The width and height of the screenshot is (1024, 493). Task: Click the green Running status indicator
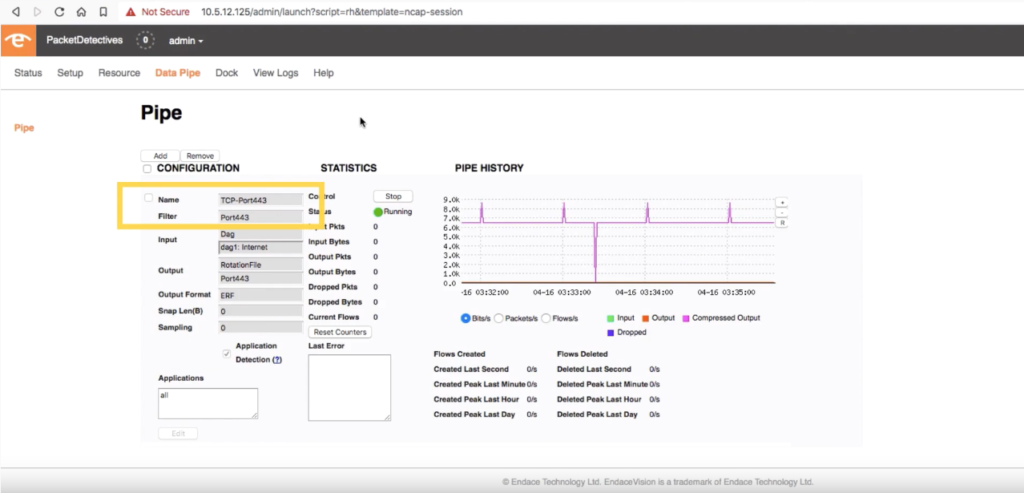(x=378, y=212)
